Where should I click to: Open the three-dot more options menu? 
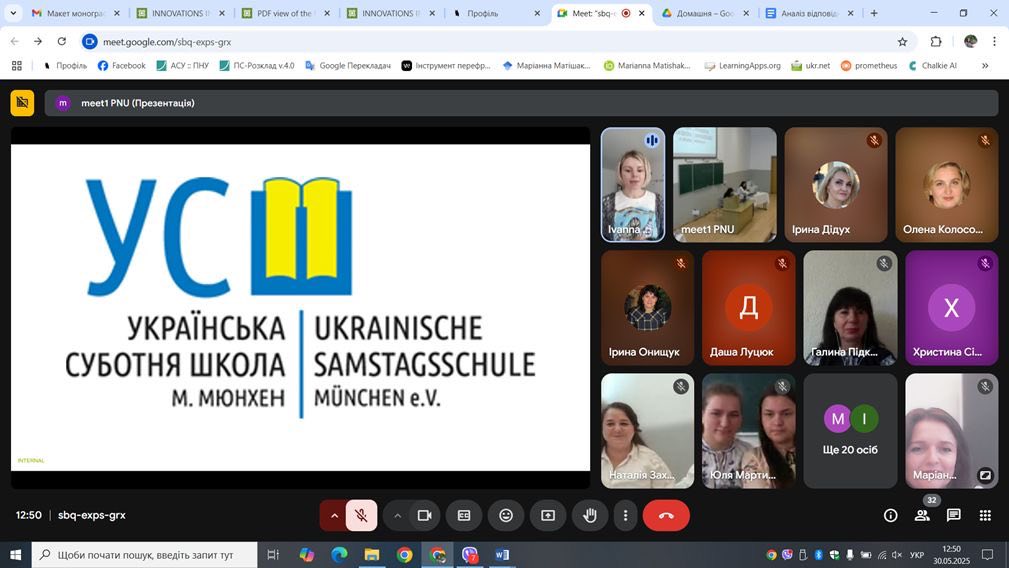point(625,515)
